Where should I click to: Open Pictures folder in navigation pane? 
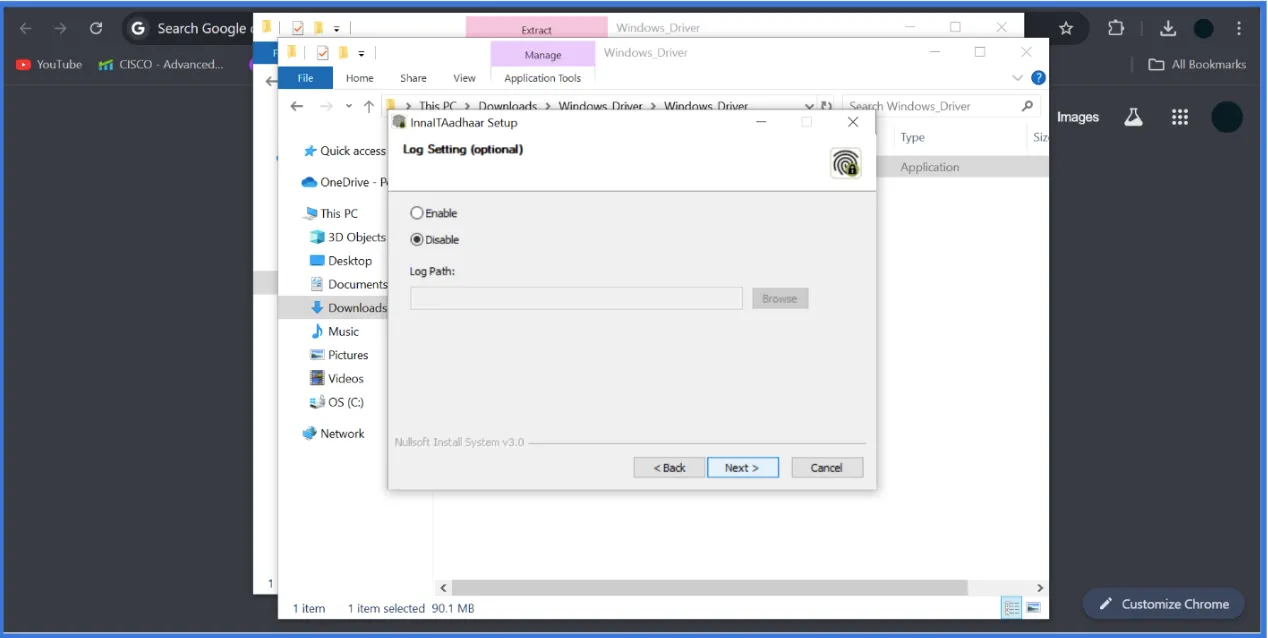[x=339, y=355]
